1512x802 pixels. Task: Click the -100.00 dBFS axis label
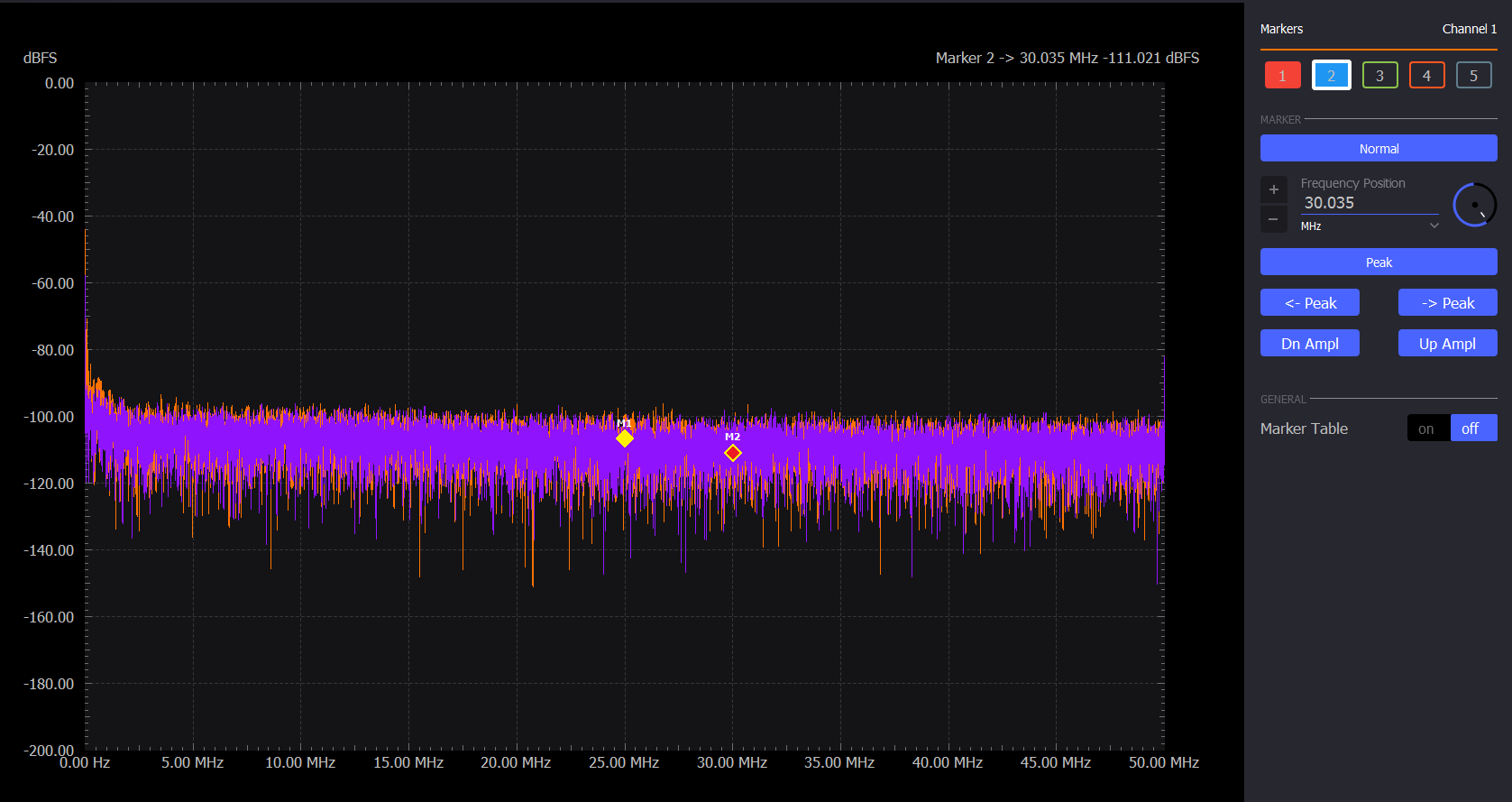click(49, 417)
